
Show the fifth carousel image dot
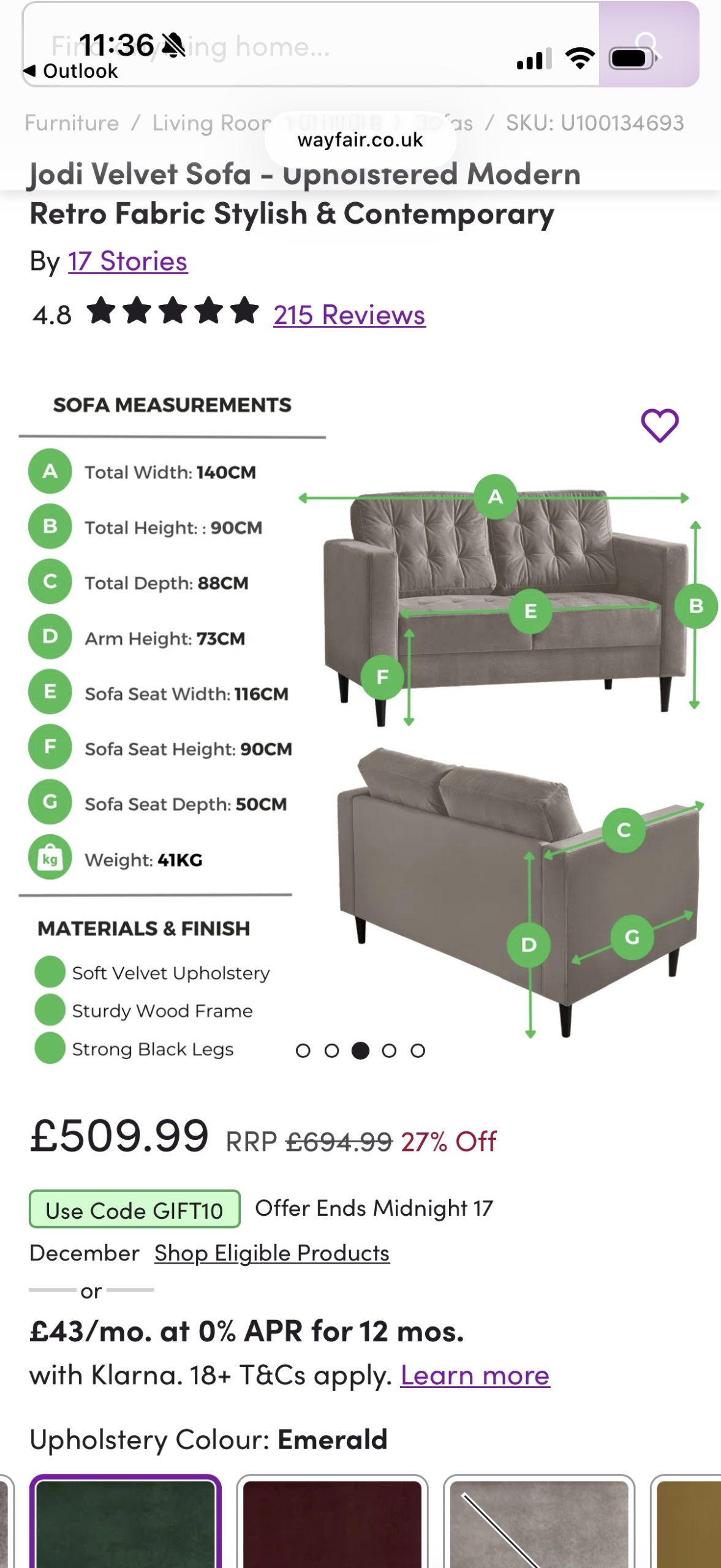[418, 1051]
